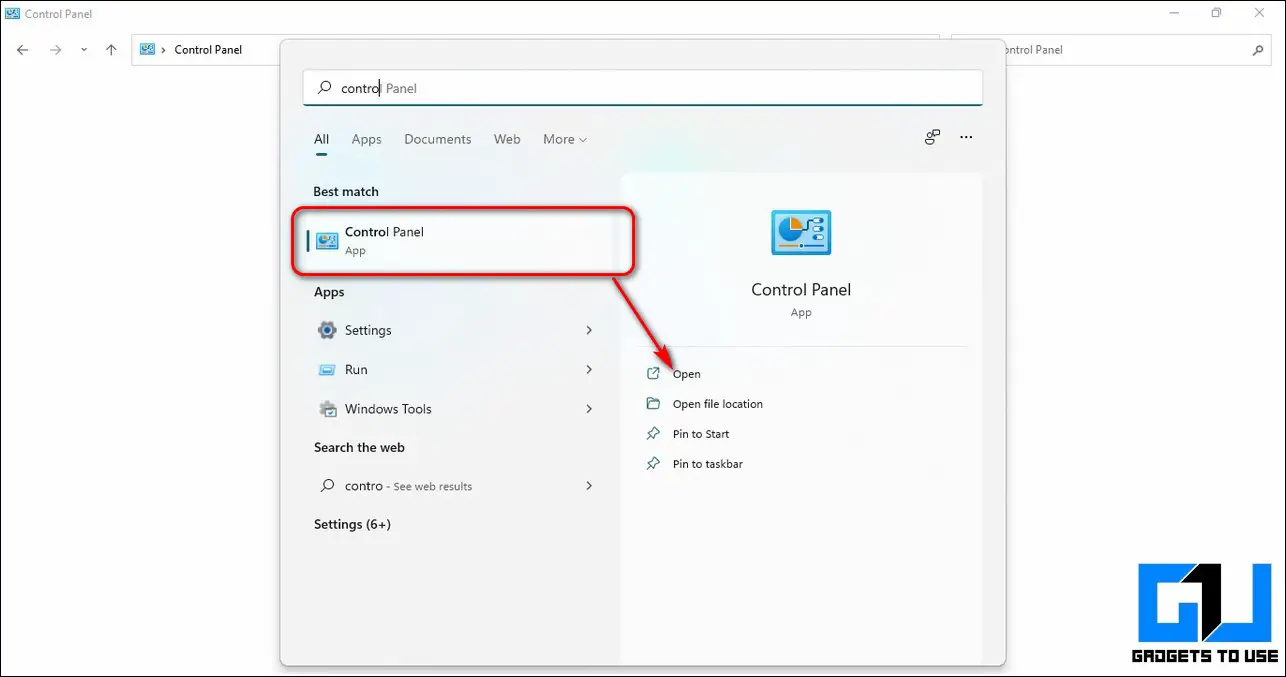Click Open in the preview pane

point(687,374)
